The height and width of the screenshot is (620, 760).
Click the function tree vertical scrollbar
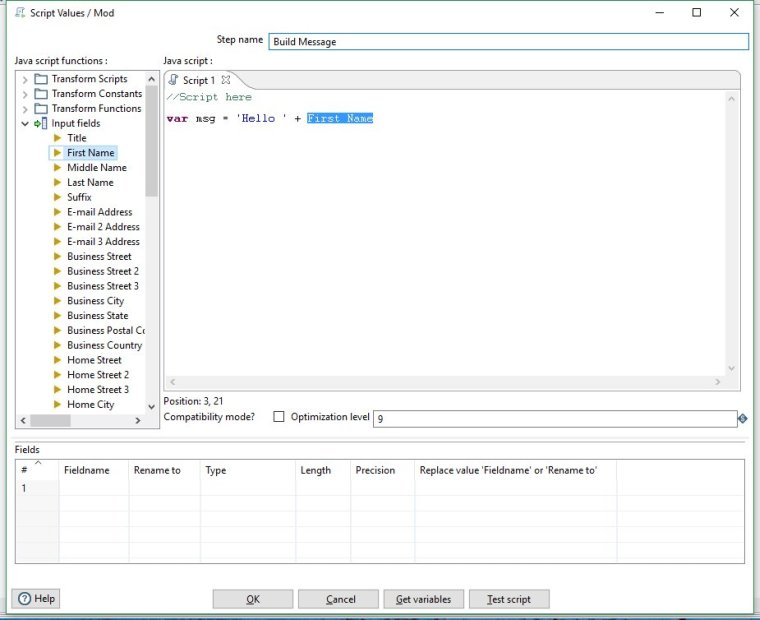[152, 140]
